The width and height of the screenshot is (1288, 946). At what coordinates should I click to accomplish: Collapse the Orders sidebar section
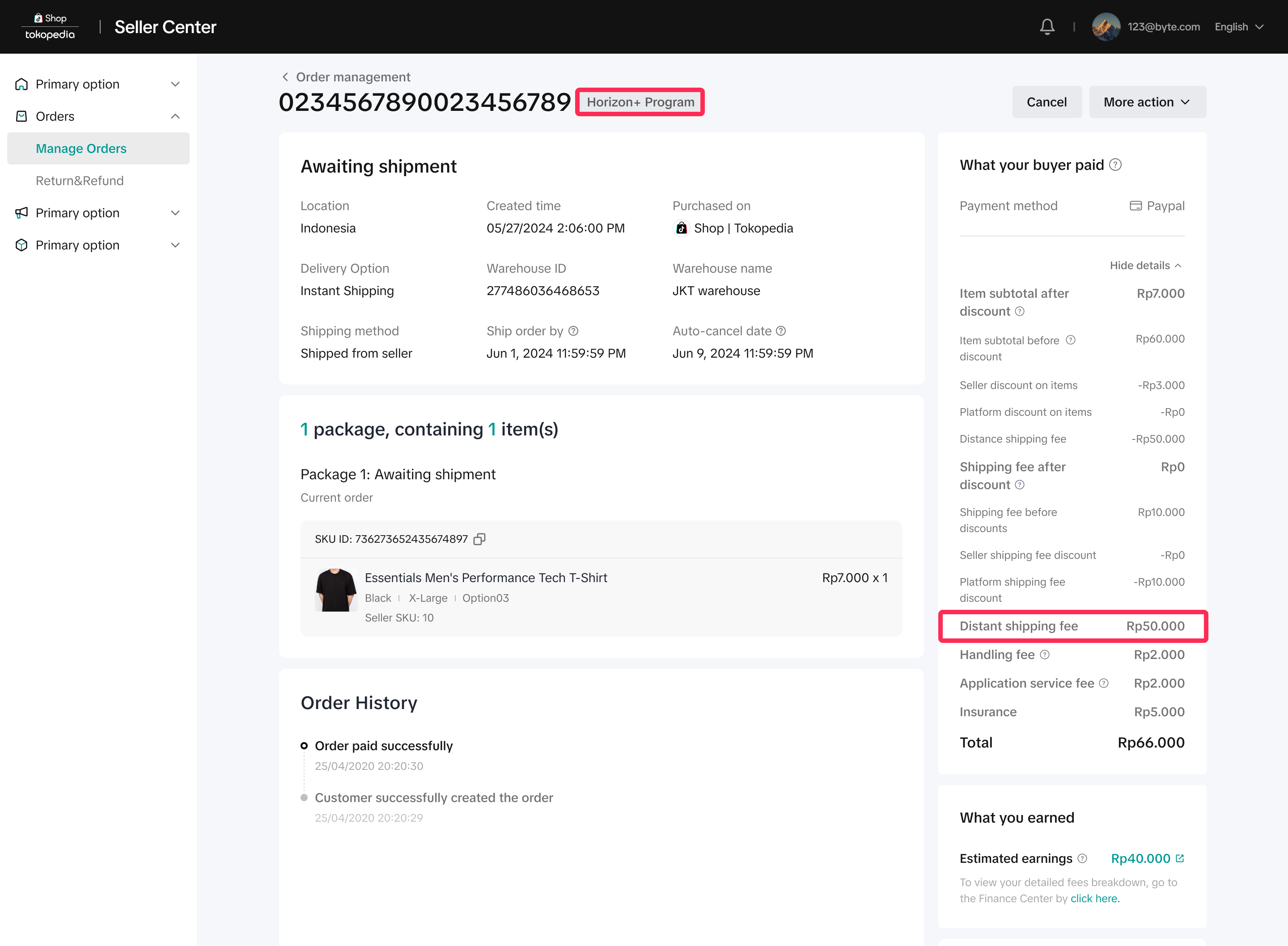click(x=175, y=116)
